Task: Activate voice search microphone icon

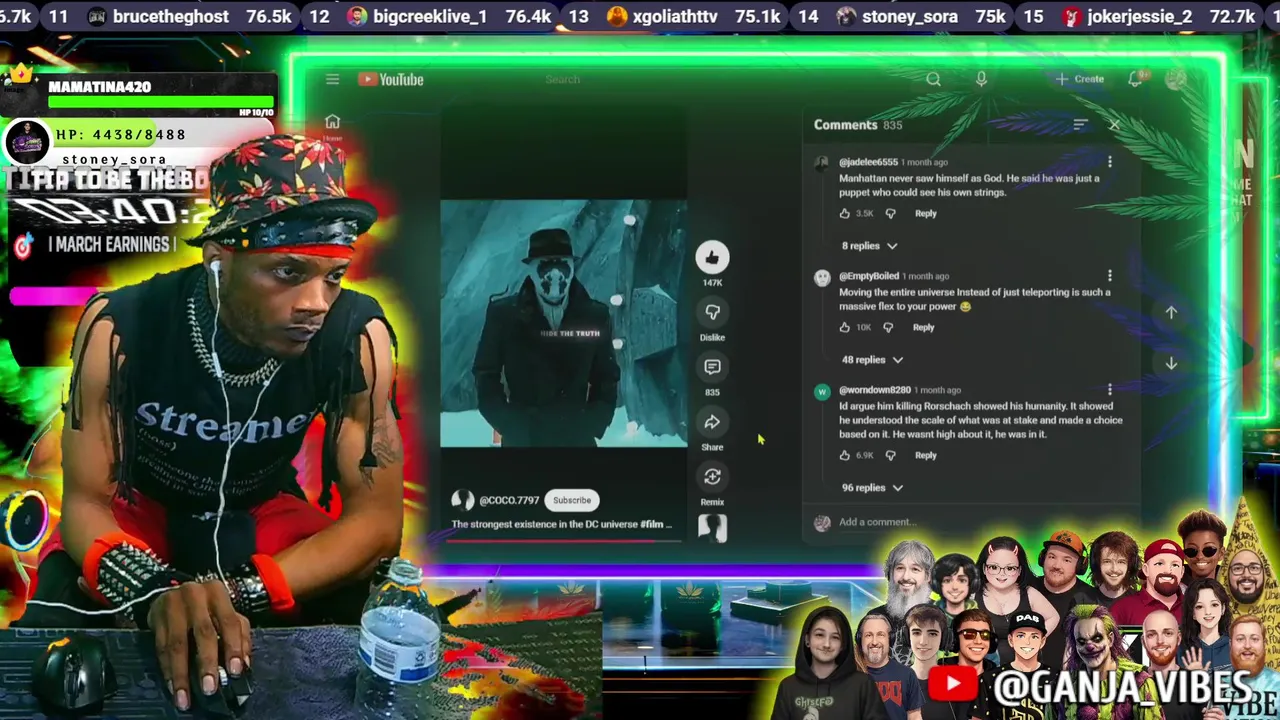Action: [981, 79]
